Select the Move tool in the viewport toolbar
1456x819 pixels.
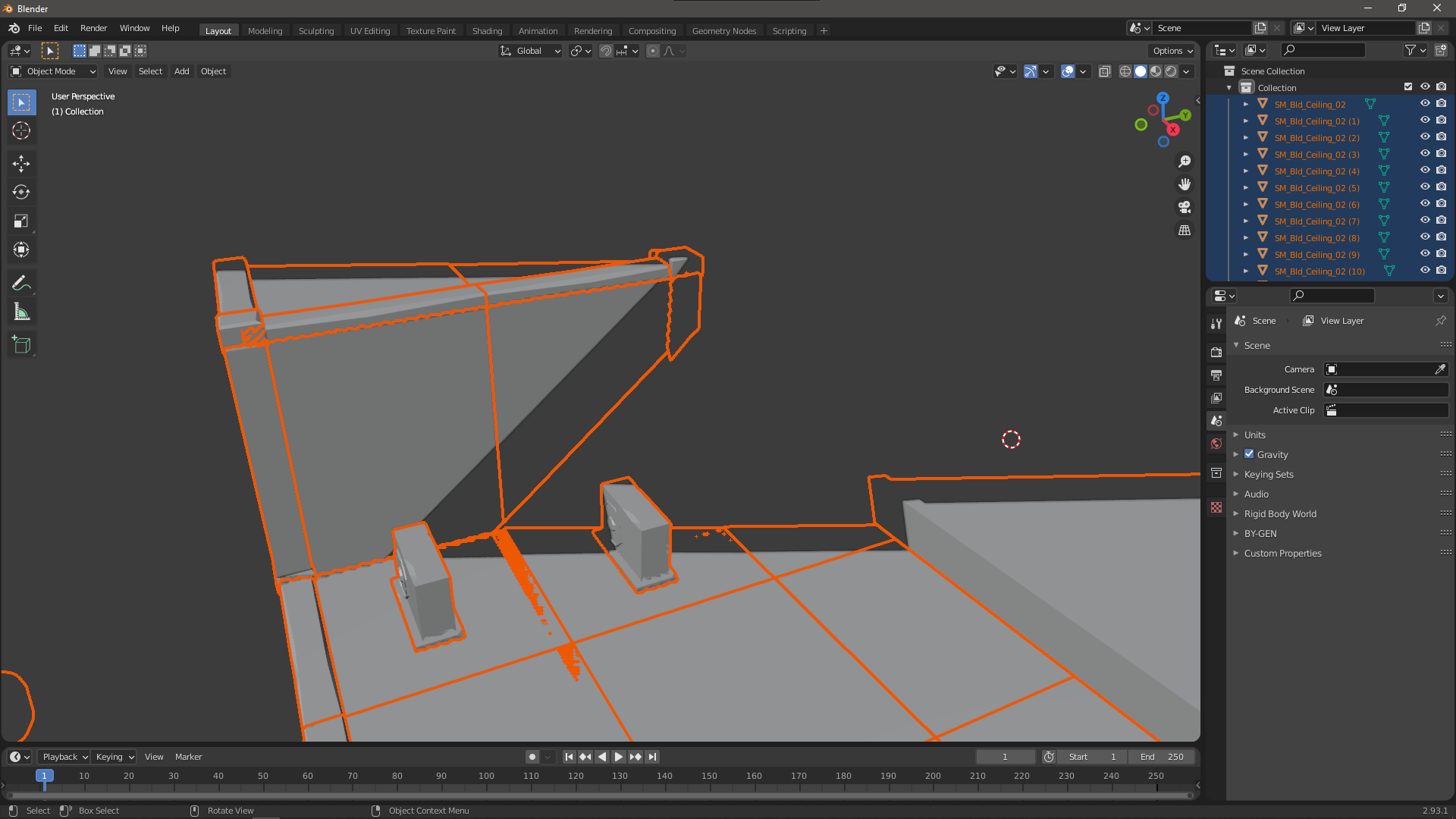pos(21,163)
